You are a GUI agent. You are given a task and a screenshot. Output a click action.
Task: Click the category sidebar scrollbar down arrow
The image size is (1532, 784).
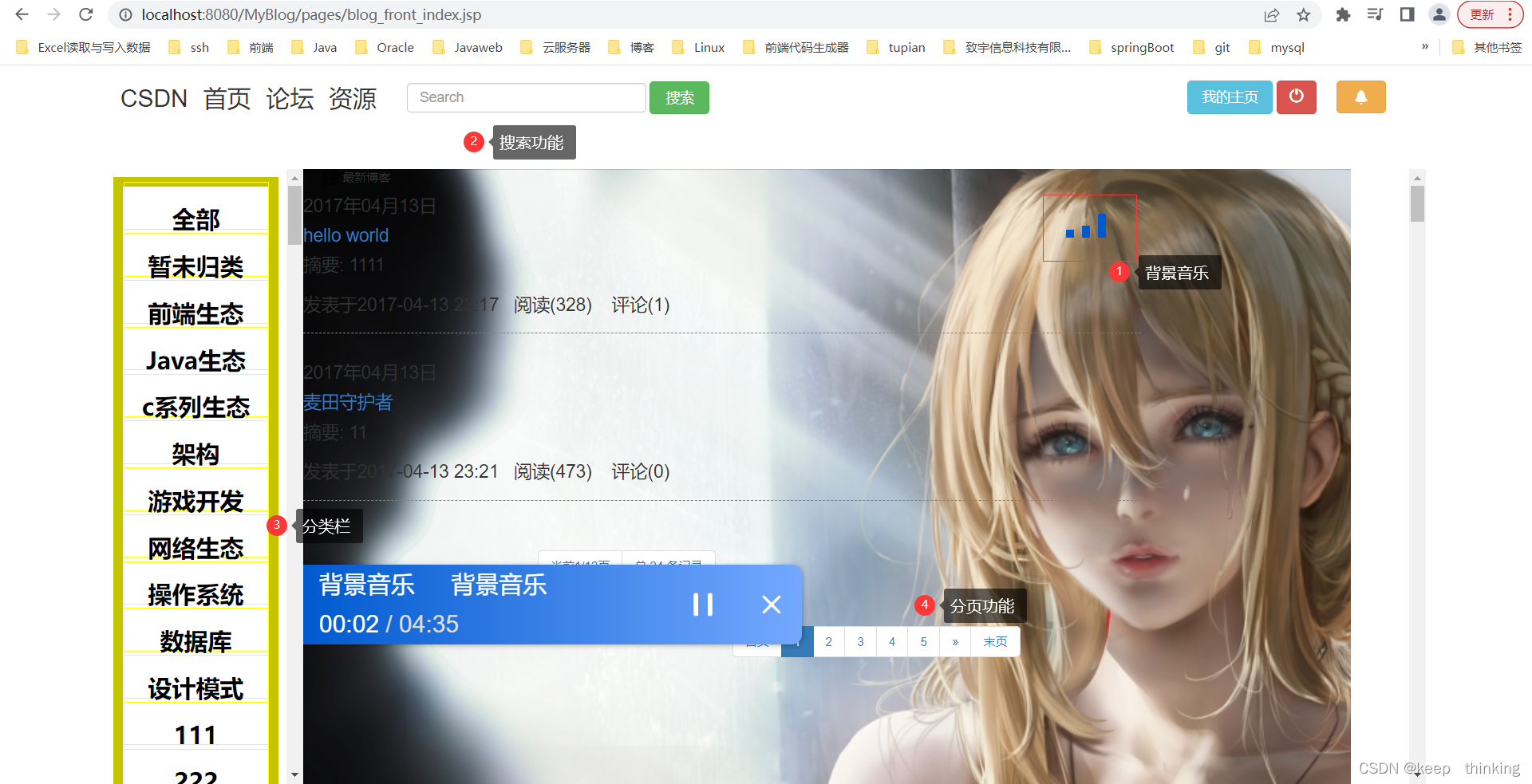[294, 774]
